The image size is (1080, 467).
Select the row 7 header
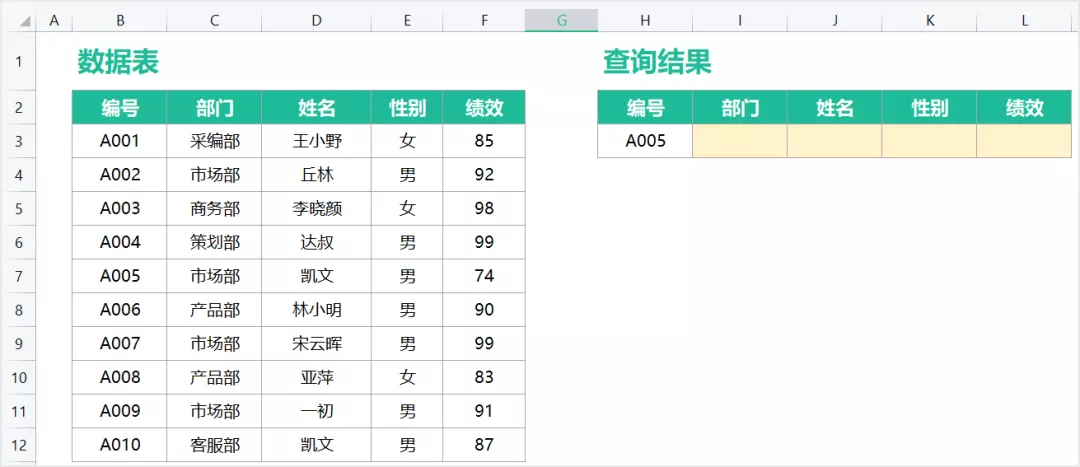(x=18, y=276)
